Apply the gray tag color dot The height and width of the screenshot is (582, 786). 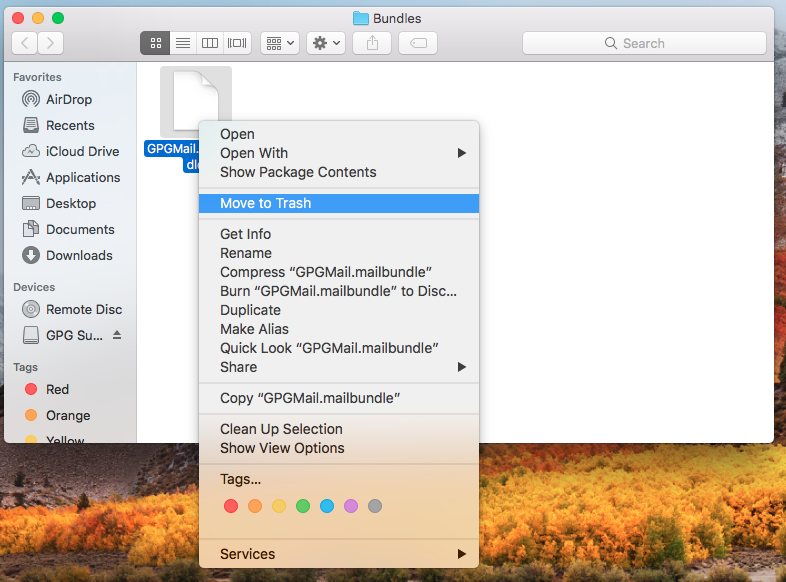pos(375,506)
